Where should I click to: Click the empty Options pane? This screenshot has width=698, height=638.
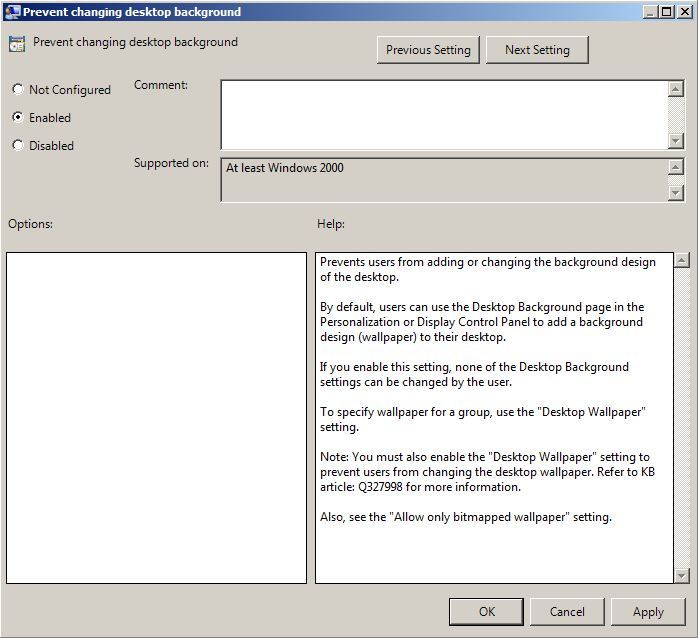pos(156,418)
